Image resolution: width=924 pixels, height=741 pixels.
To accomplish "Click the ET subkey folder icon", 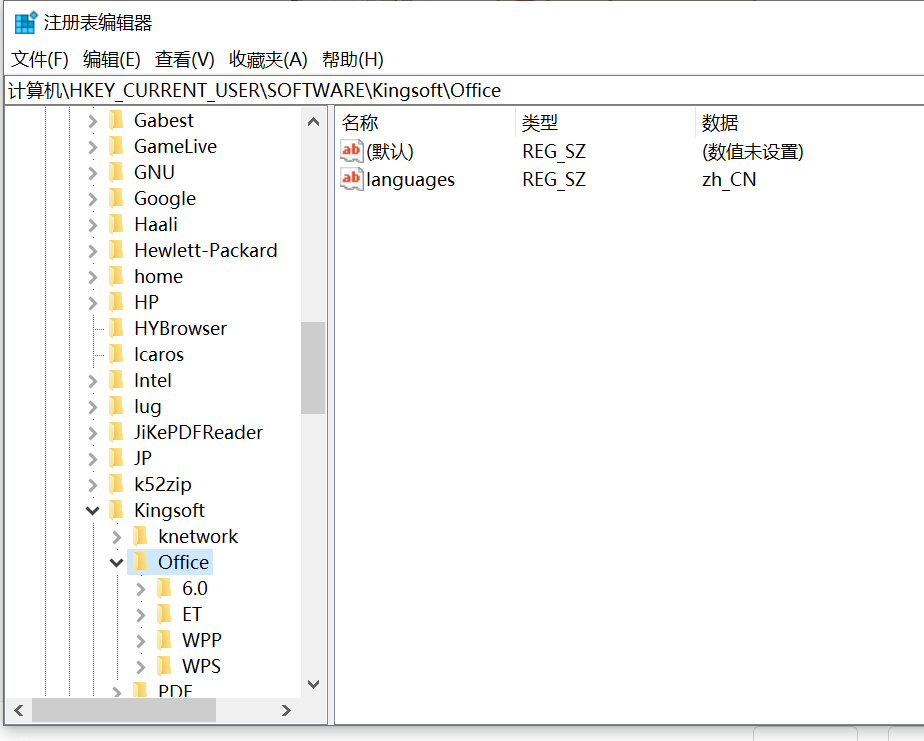I will [165, 614].
